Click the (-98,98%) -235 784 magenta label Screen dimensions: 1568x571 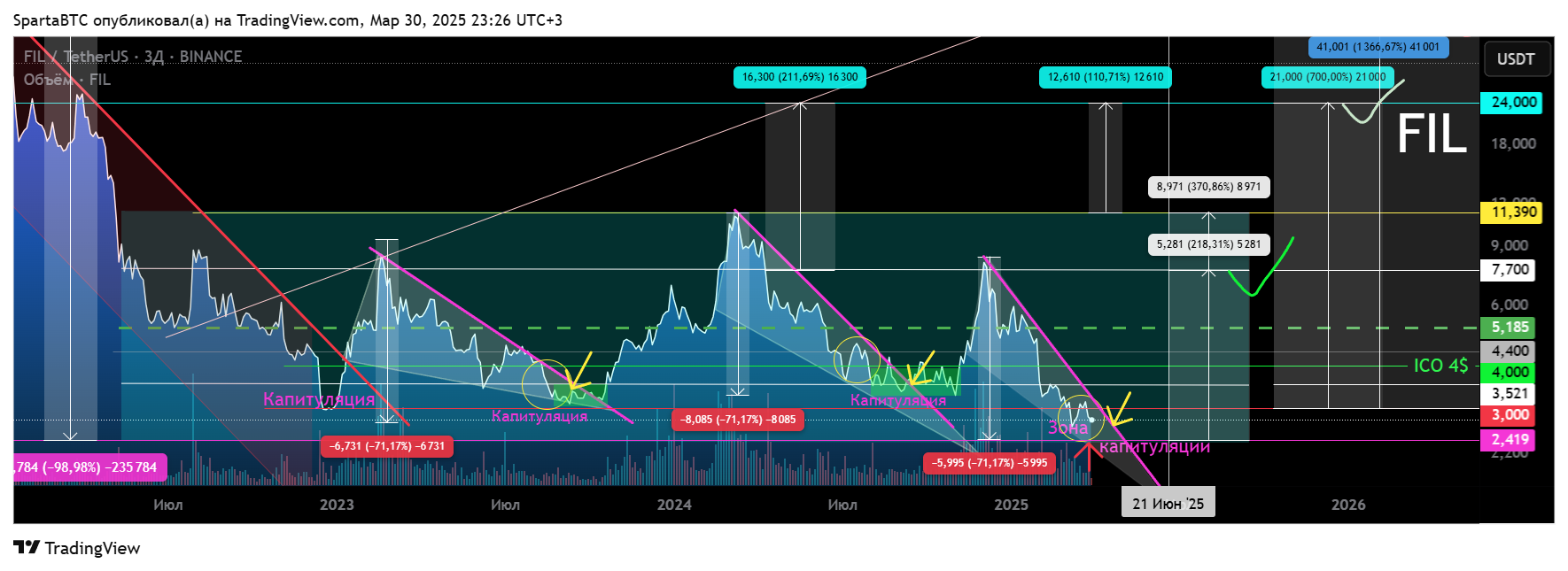pyautogui.click(x=89, y=467)
